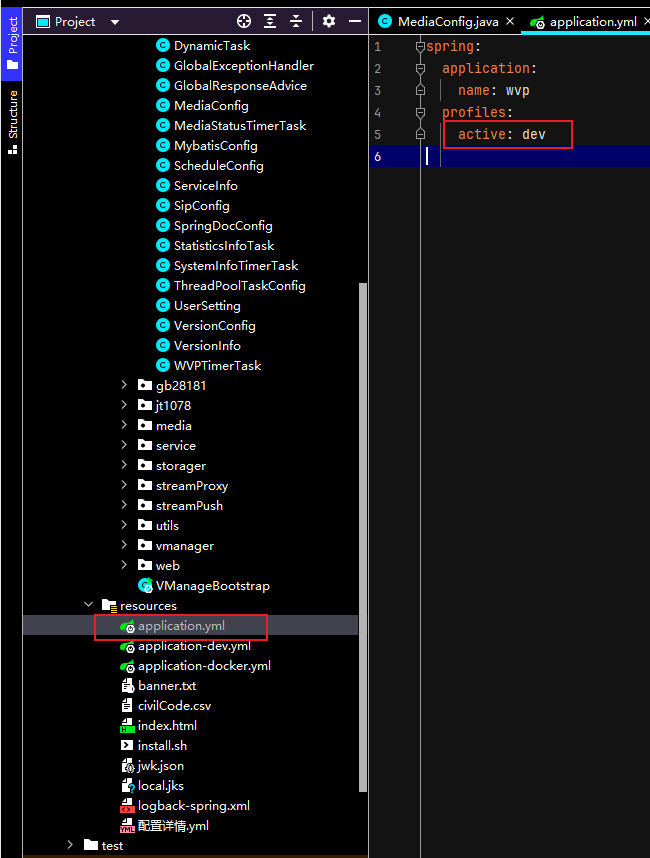Select VManageBootstrap class

coord(204,586)
